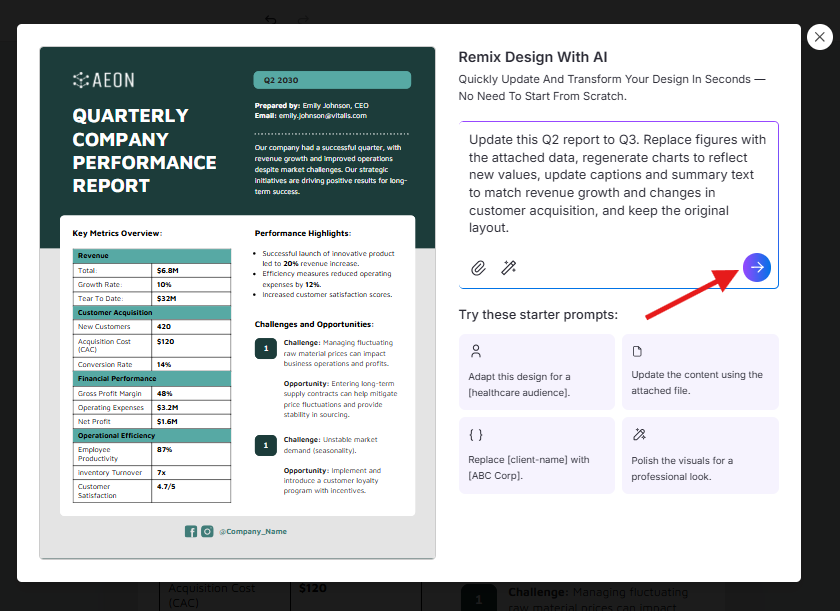
Task: Click the person icon on healthcare prompt card
Action: tap(476, 351)
